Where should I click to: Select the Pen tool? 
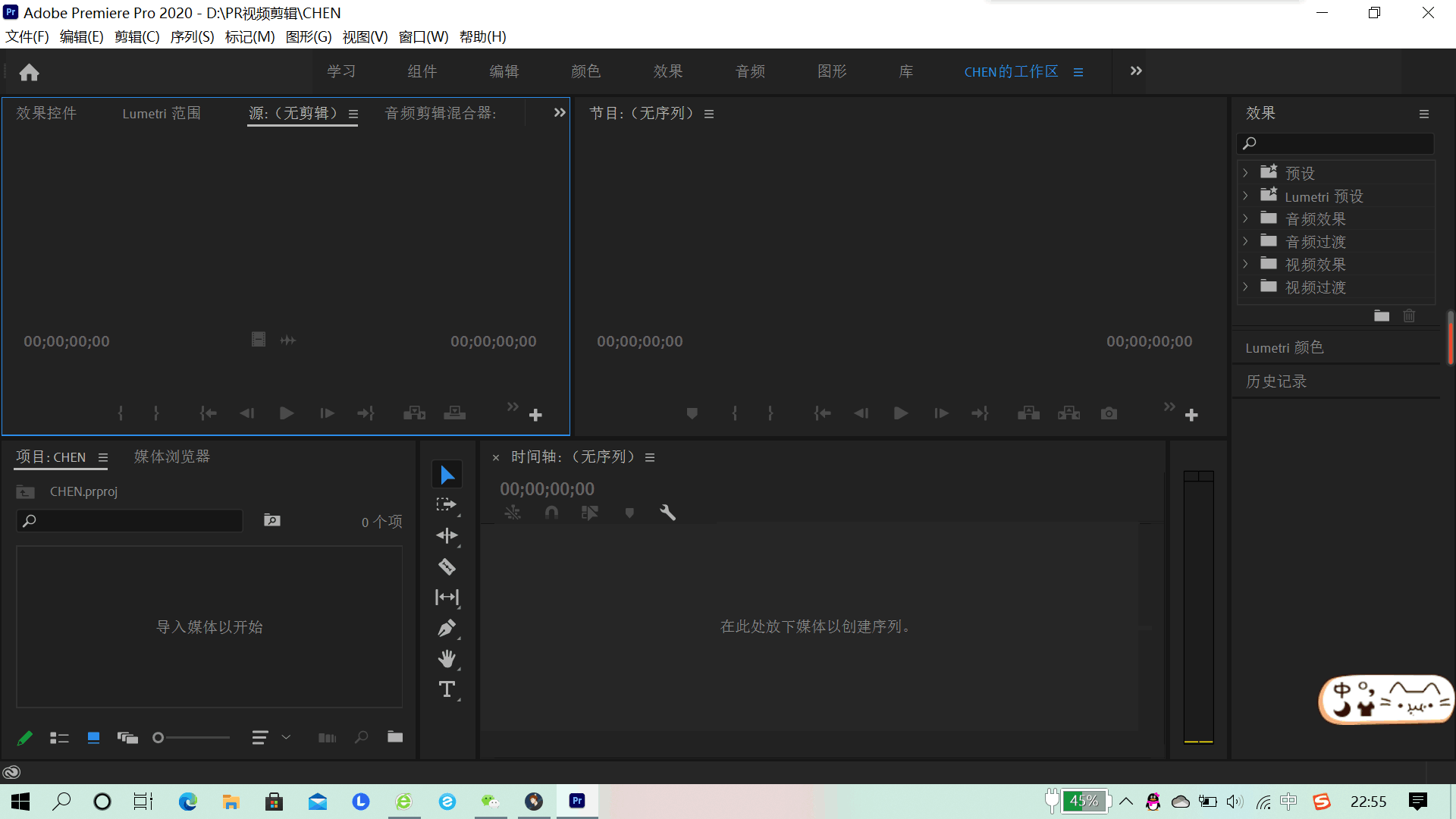coord(447,628)
